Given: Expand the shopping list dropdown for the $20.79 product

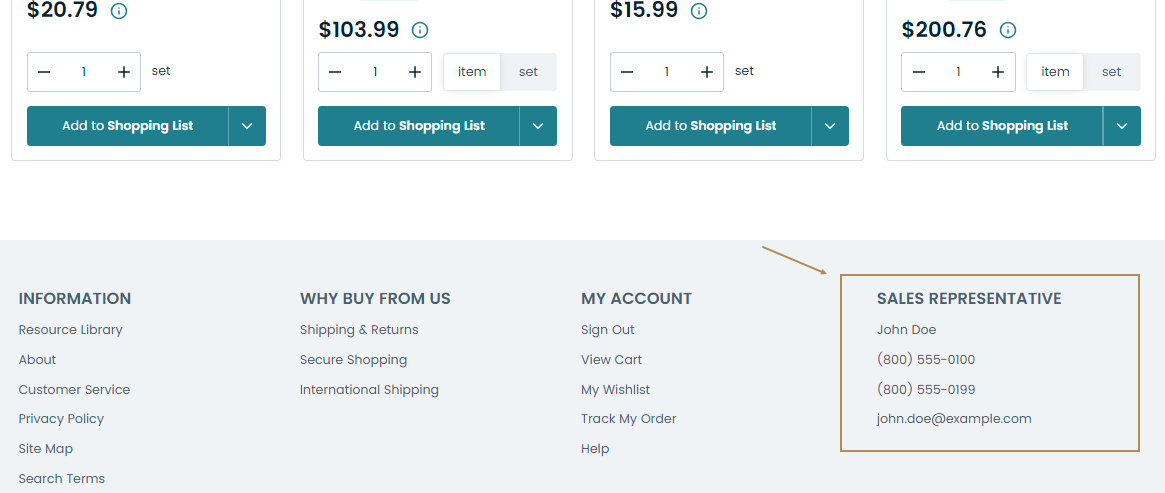Looking at the screenshot, I should (247, 126).
